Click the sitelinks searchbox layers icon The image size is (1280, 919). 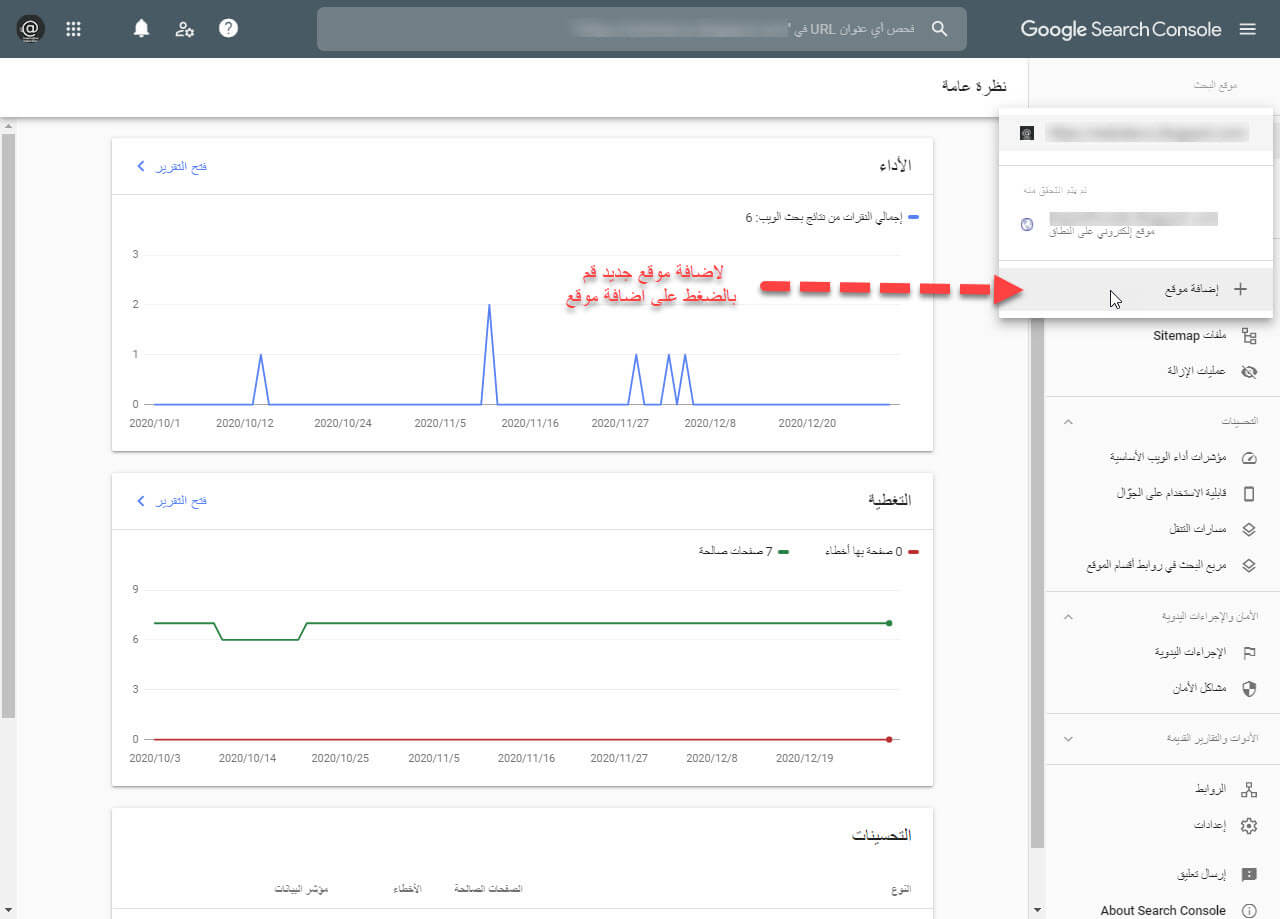tap(1248, 565)
